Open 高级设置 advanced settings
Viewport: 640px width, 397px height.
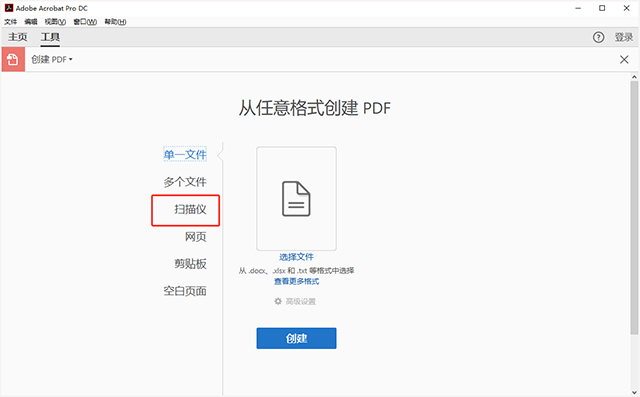301,302
